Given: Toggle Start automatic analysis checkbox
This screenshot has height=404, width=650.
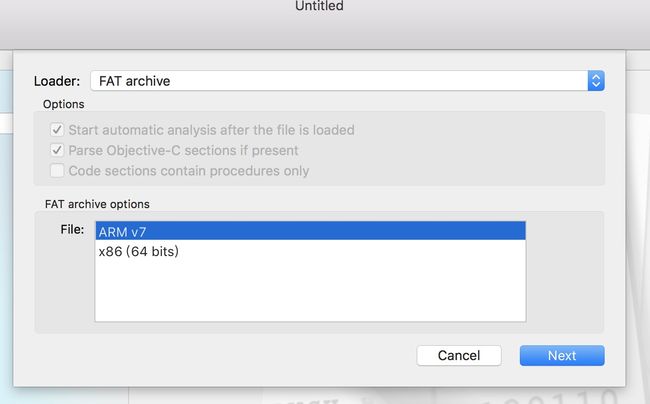Looking at the screenshot, I should (x=57, y=130).
